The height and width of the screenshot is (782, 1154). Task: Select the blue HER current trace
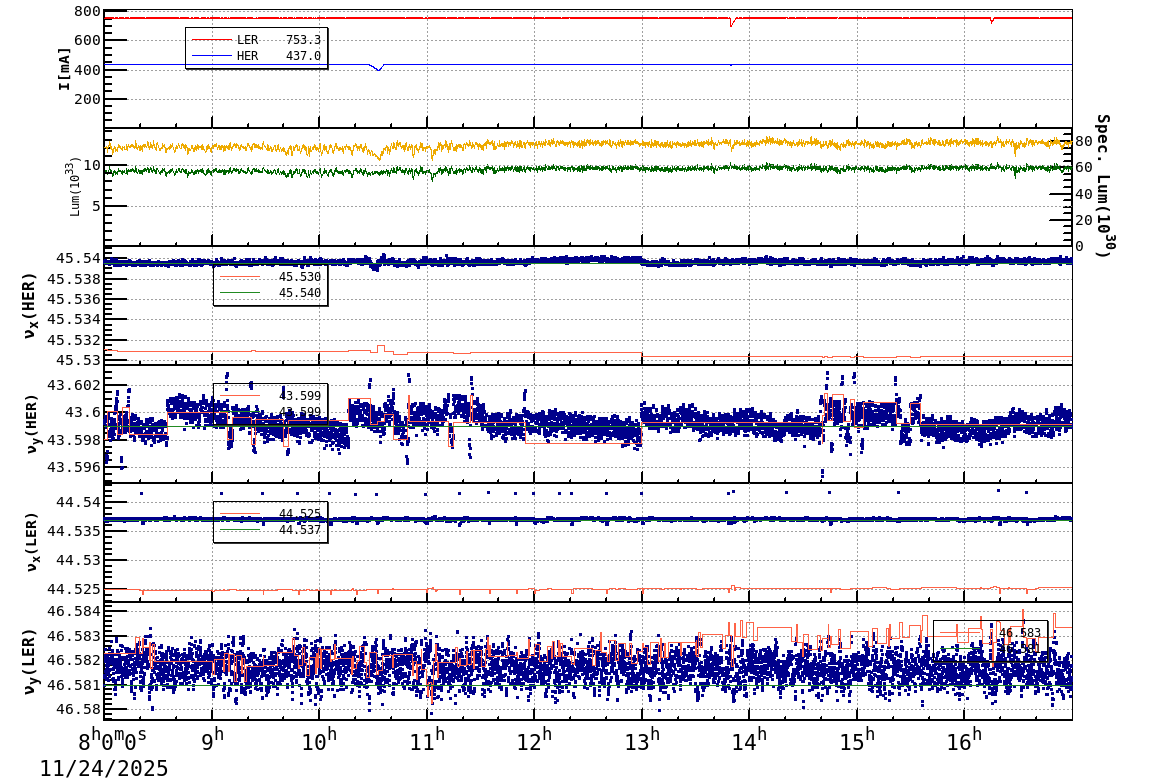tap(600, 66)
